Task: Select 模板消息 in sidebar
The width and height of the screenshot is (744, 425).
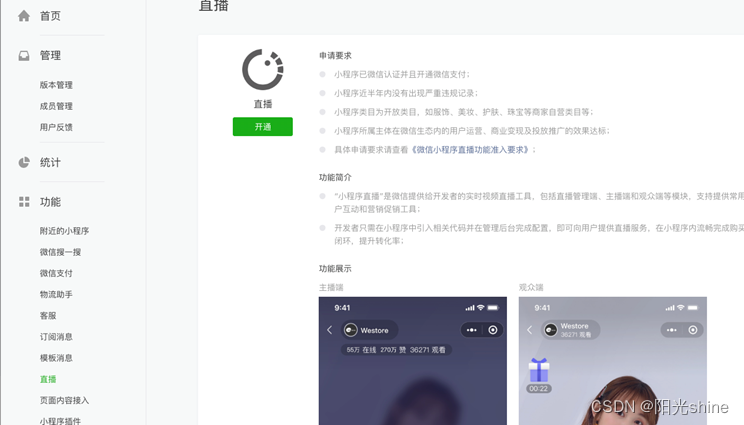Action: tap(56, 358)
